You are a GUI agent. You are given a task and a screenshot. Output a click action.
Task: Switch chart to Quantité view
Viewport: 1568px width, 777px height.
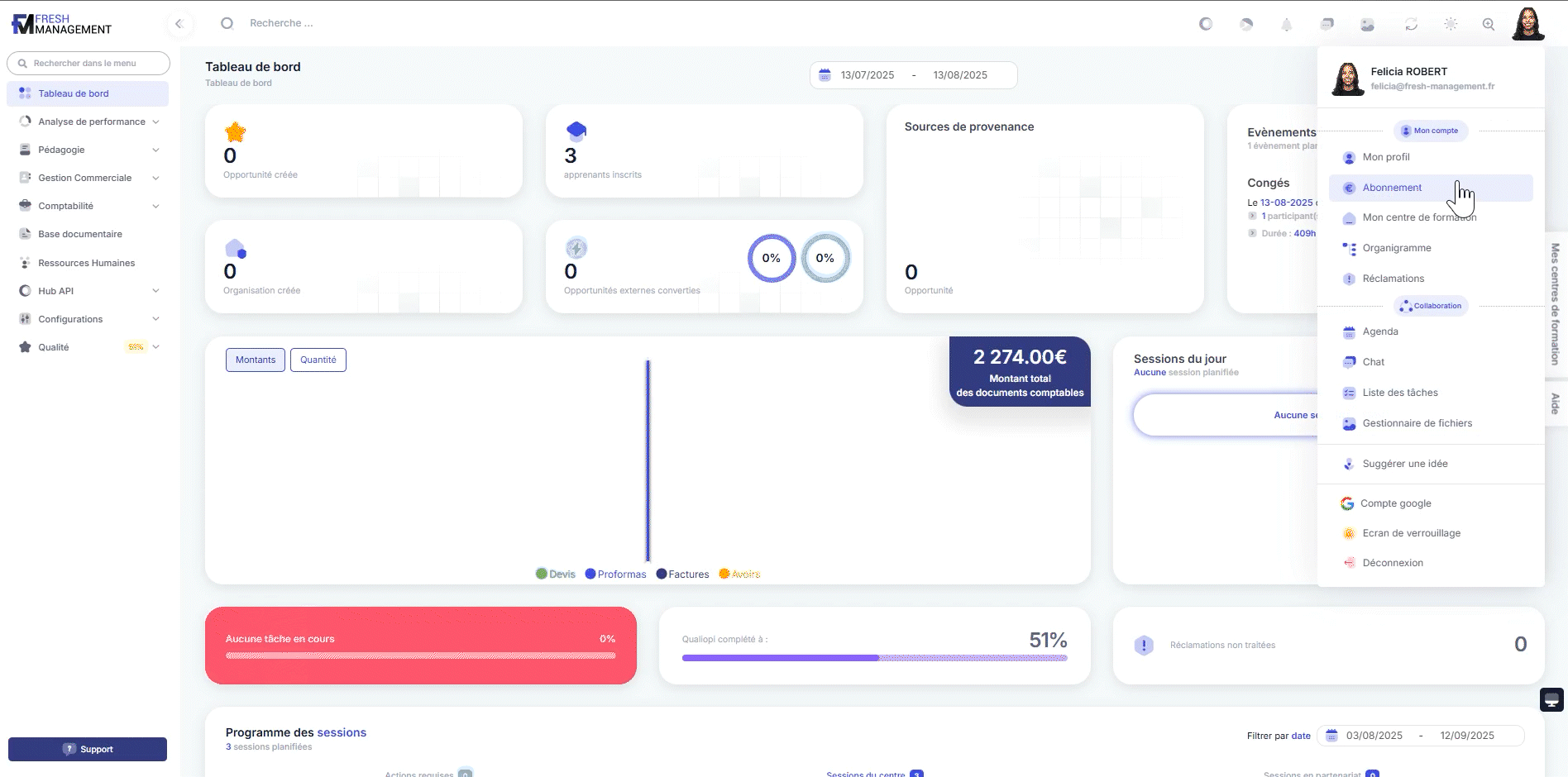[x=318, y=360]
